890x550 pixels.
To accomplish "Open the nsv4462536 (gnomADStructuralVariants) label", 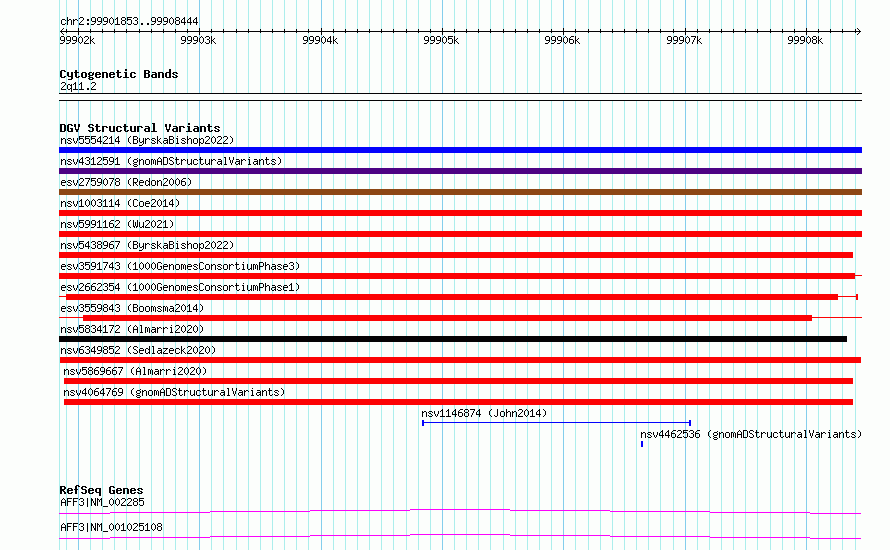I will (751, 434).
